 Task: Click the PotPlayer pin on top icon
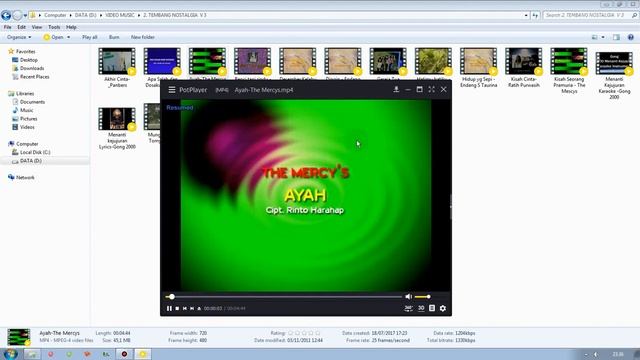[x=396, y=89]
